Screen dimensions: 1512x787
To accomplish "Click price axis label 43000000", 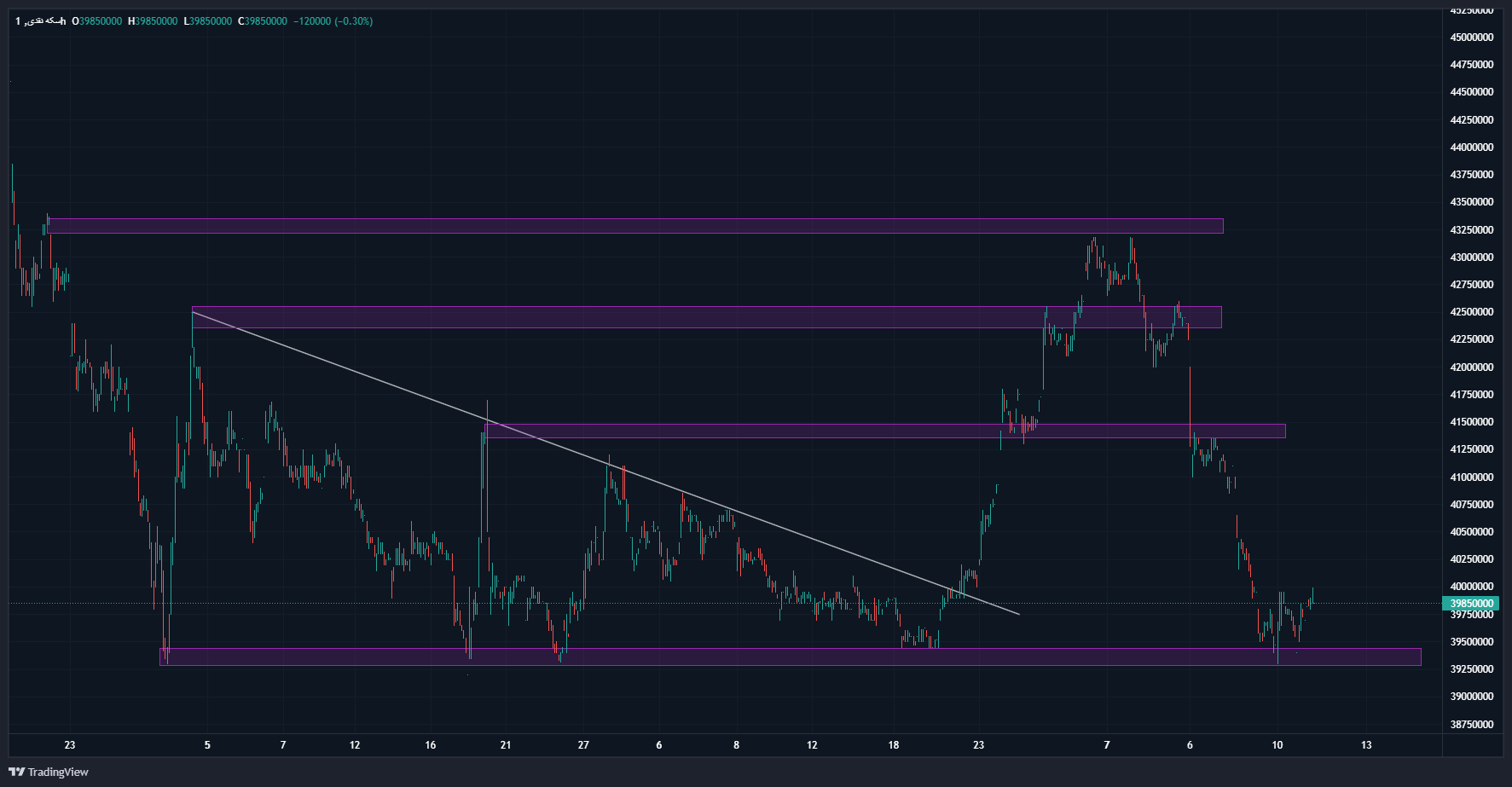I will point(1472,258).
